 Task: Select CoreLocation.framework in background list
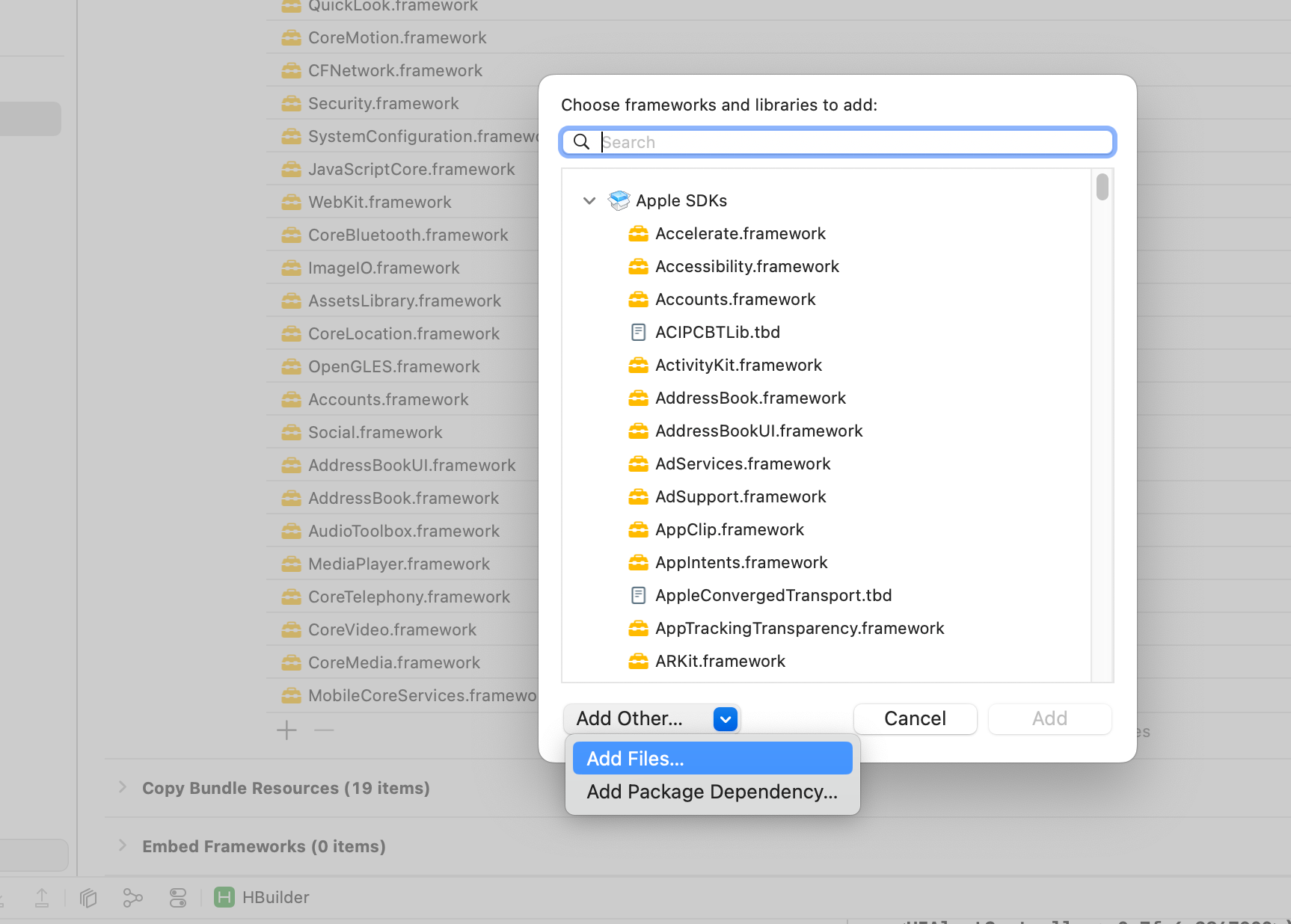(x=402, y=333)
